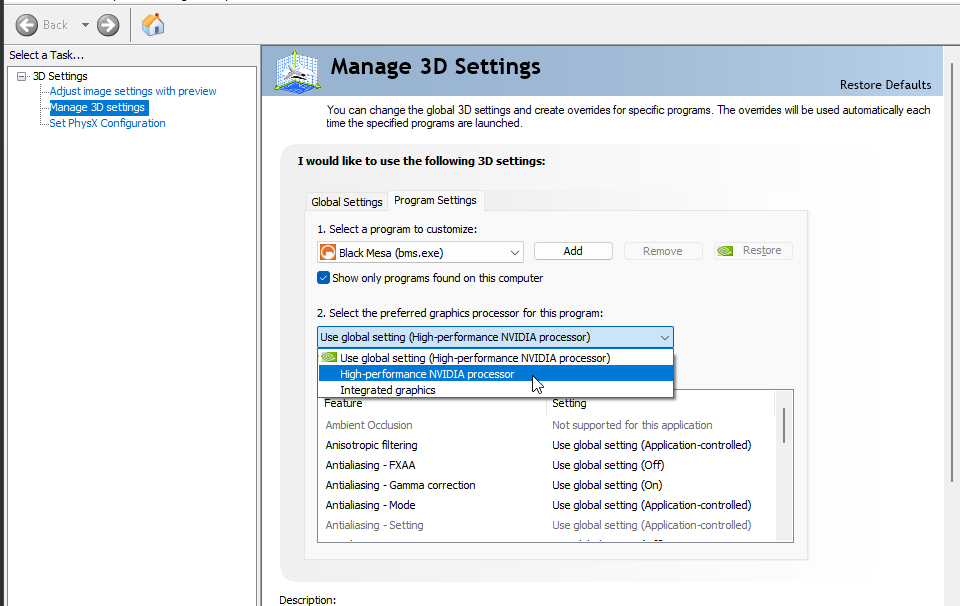
Task: Click Anisotropic filtering's Use global setting value
Action: (651, 445)
